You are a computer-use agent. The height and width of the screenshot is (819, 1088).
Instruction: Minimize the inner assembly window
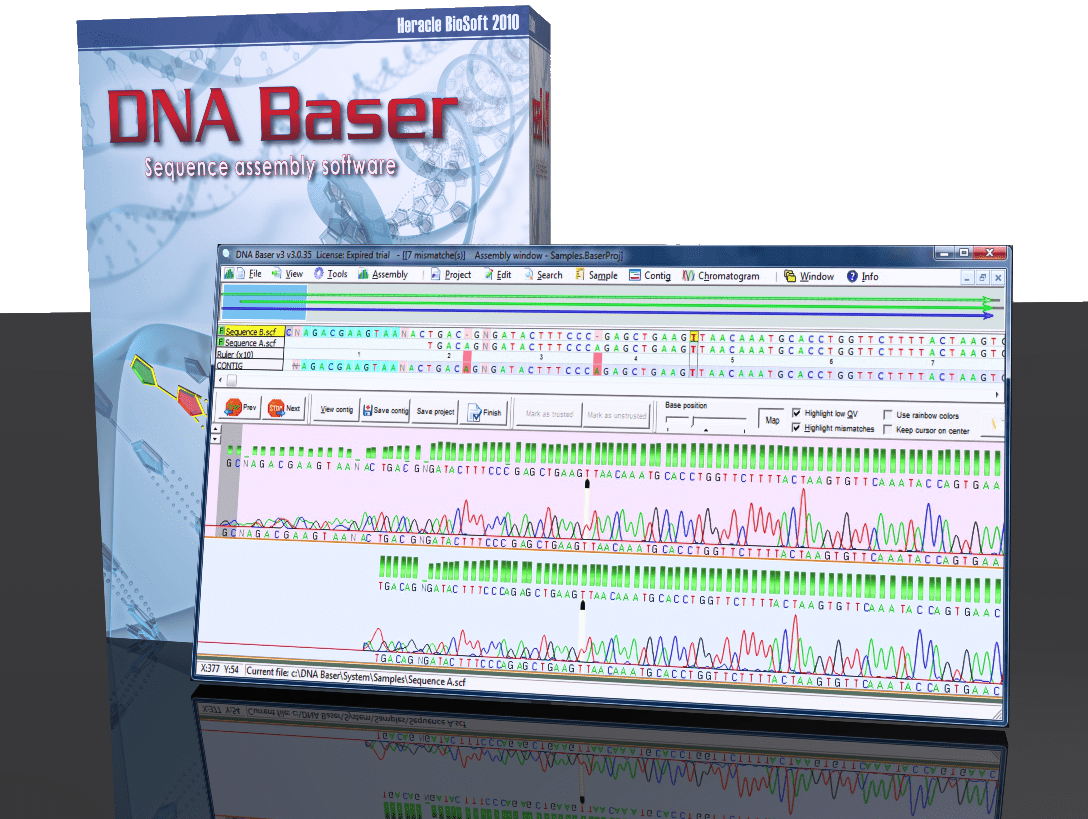coord(967,278)
